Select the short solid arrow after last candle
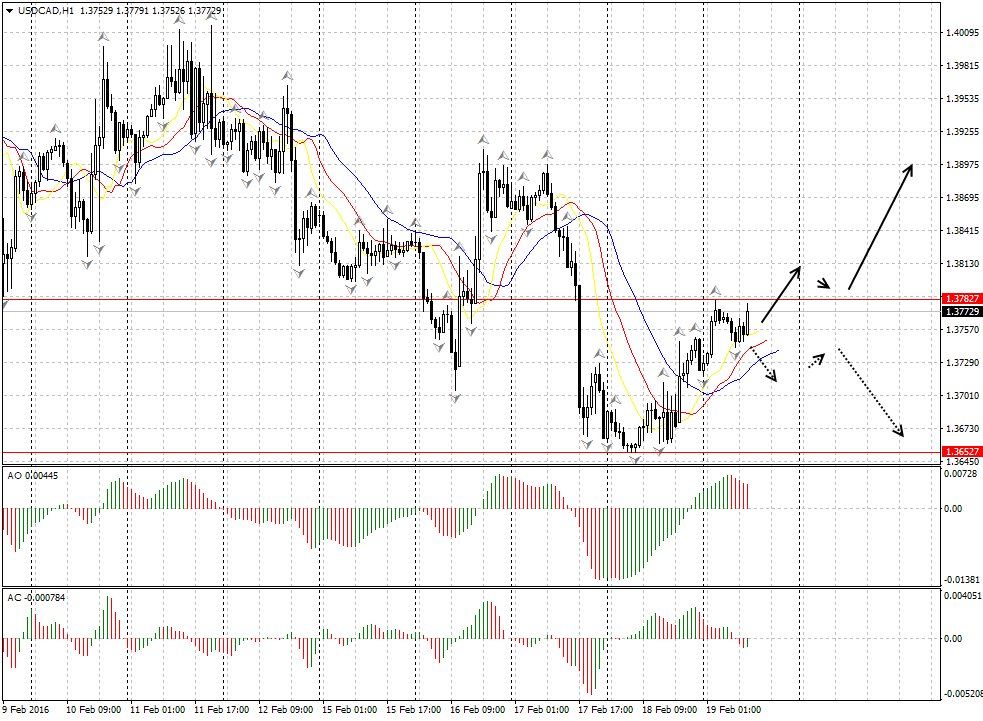Image resolution: width=983 pixels, height=721 pixels. 782,294
